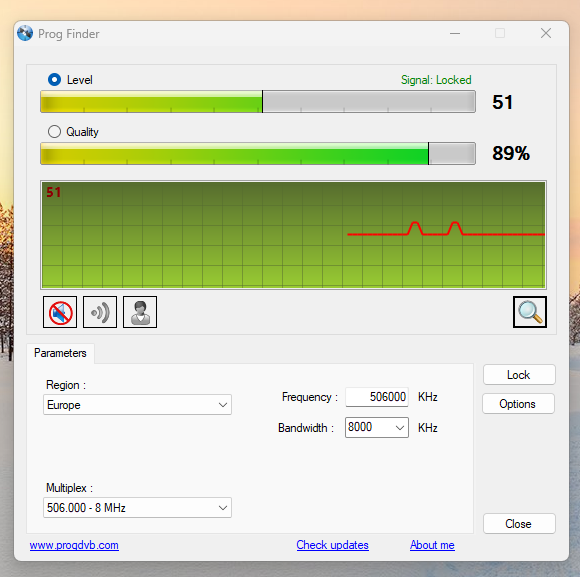The image size is (580, 577).
Task: Click the About me link
Action: pyautogui.click(x=432, y=545)
